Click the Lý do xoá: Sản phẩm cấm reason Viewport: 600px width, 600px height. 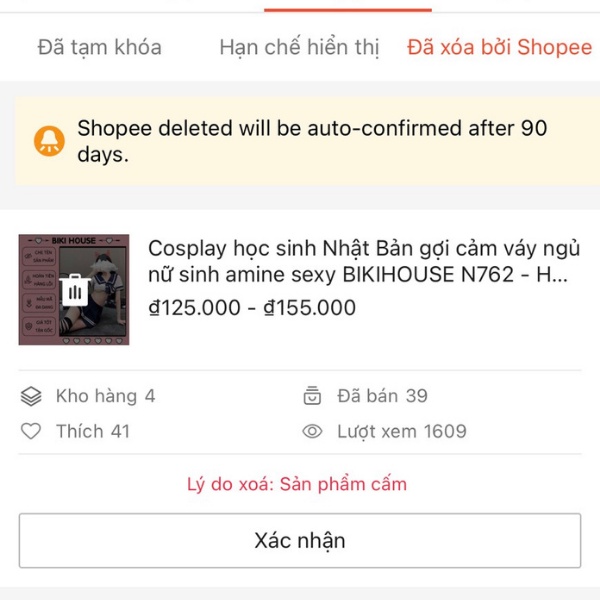click(297, 484)
